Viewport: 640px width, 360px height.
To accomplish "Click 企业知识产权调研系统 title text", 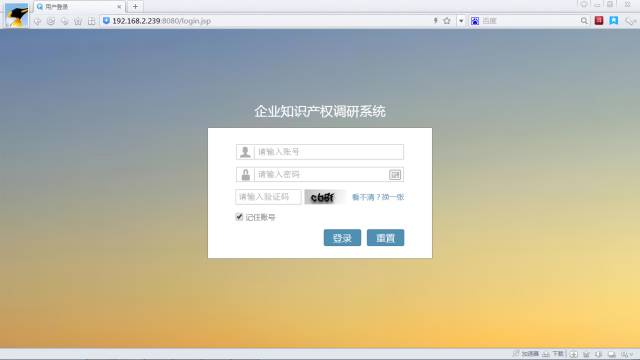I will pyautogui.click(x=320, y=111).
